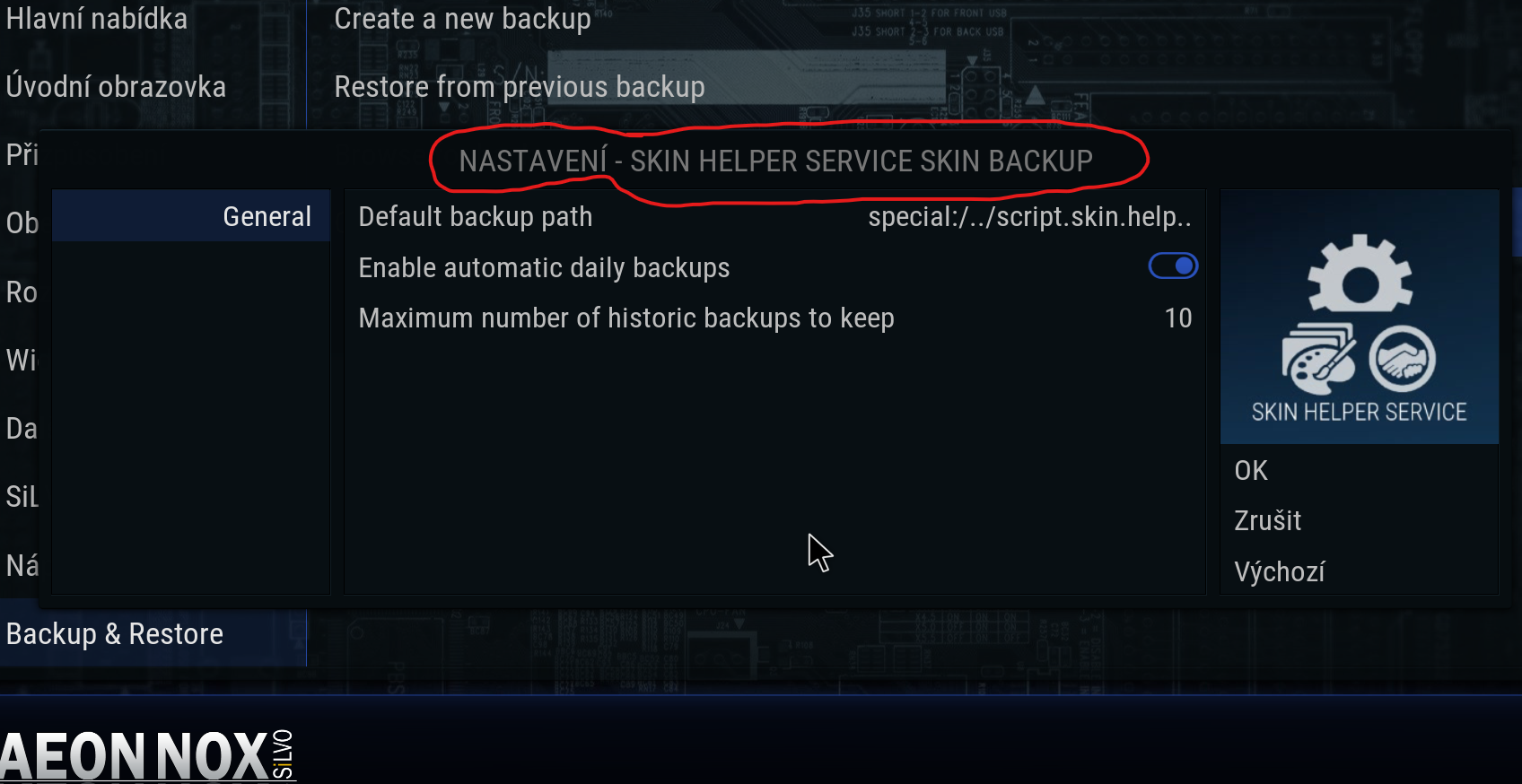Click the OK button

(1251, 471)
